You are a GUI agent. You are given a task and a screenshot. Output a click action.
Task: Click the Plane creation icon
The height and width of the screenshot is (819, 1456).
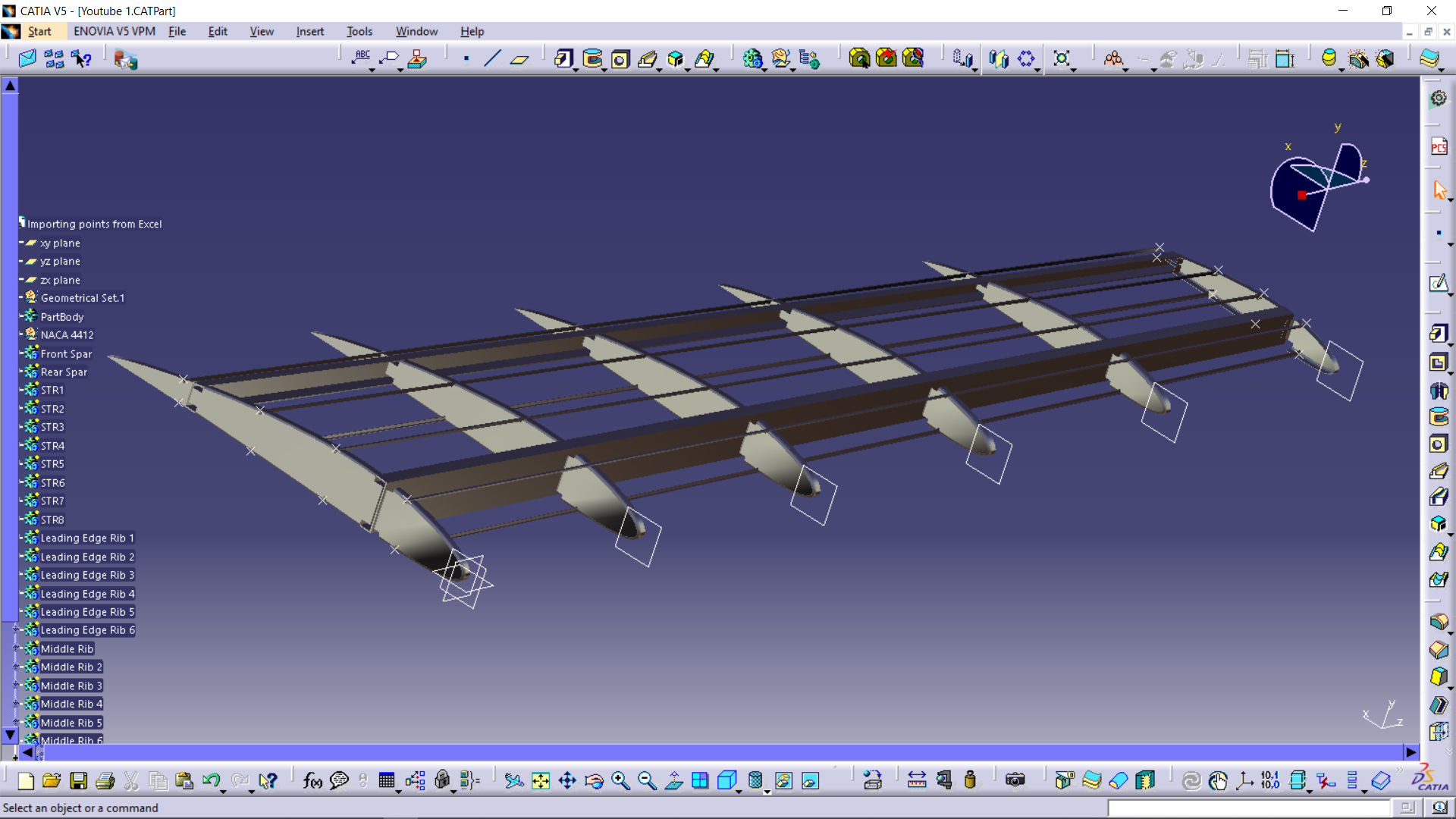coord(519,58)
